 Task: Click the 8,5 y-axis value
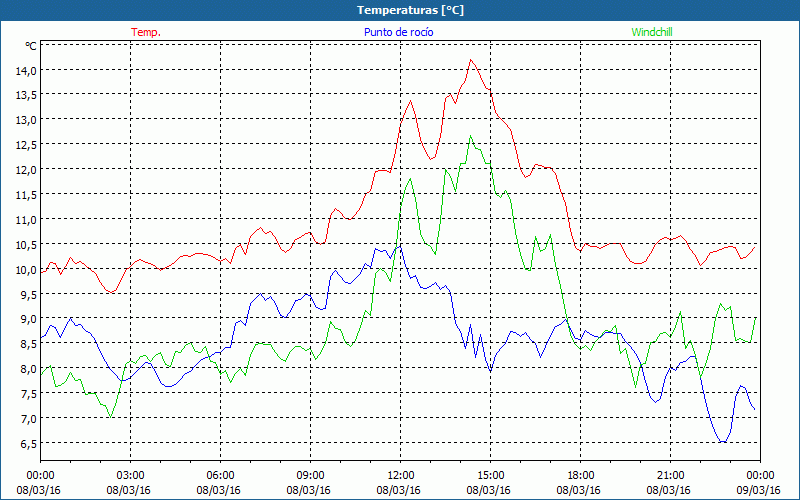pos(29,344)
